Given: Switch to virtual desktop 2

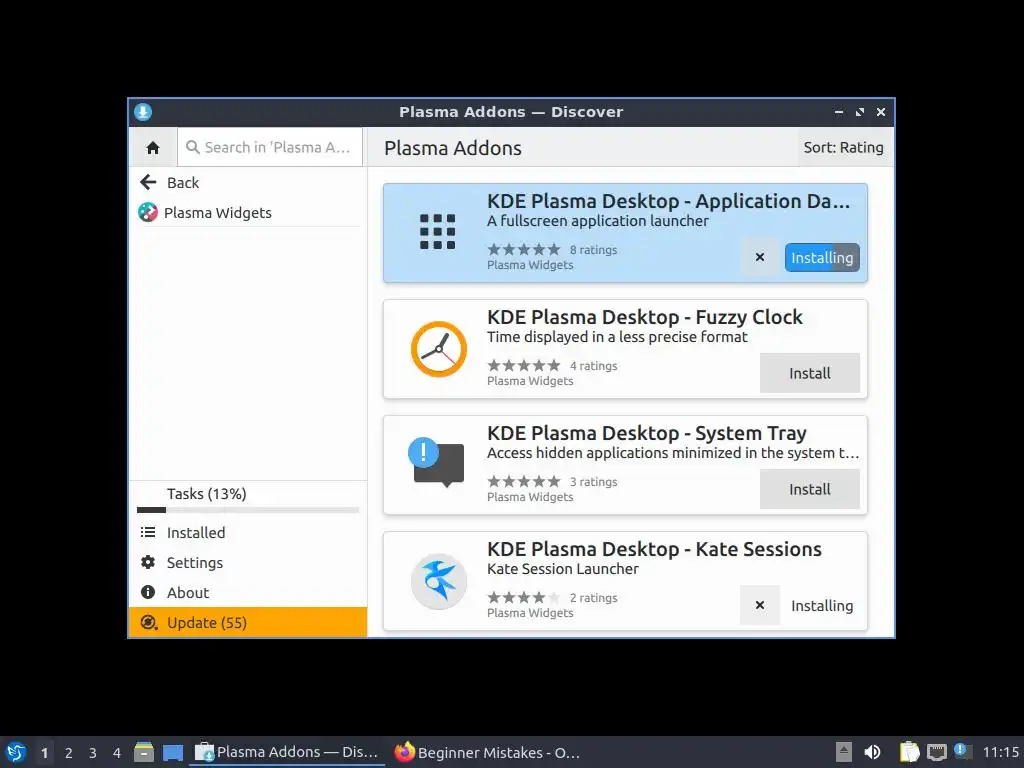Looking at the screenshot, I should tap(69, 753).
